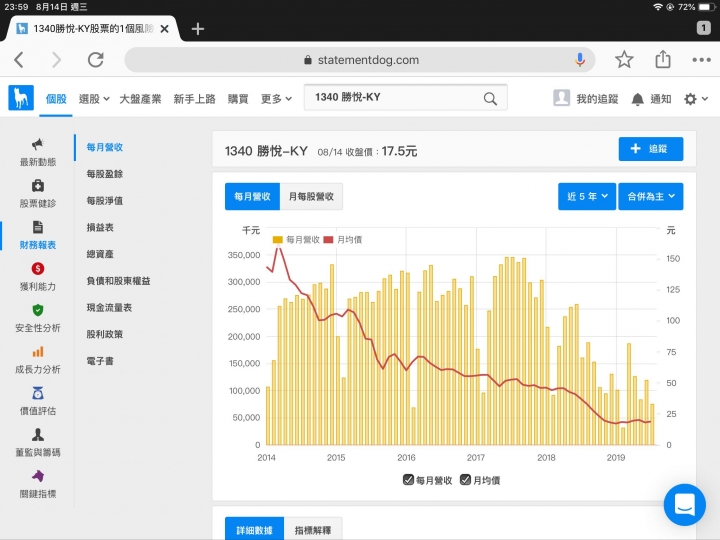Expand the 更多 menu

[276, 99]
